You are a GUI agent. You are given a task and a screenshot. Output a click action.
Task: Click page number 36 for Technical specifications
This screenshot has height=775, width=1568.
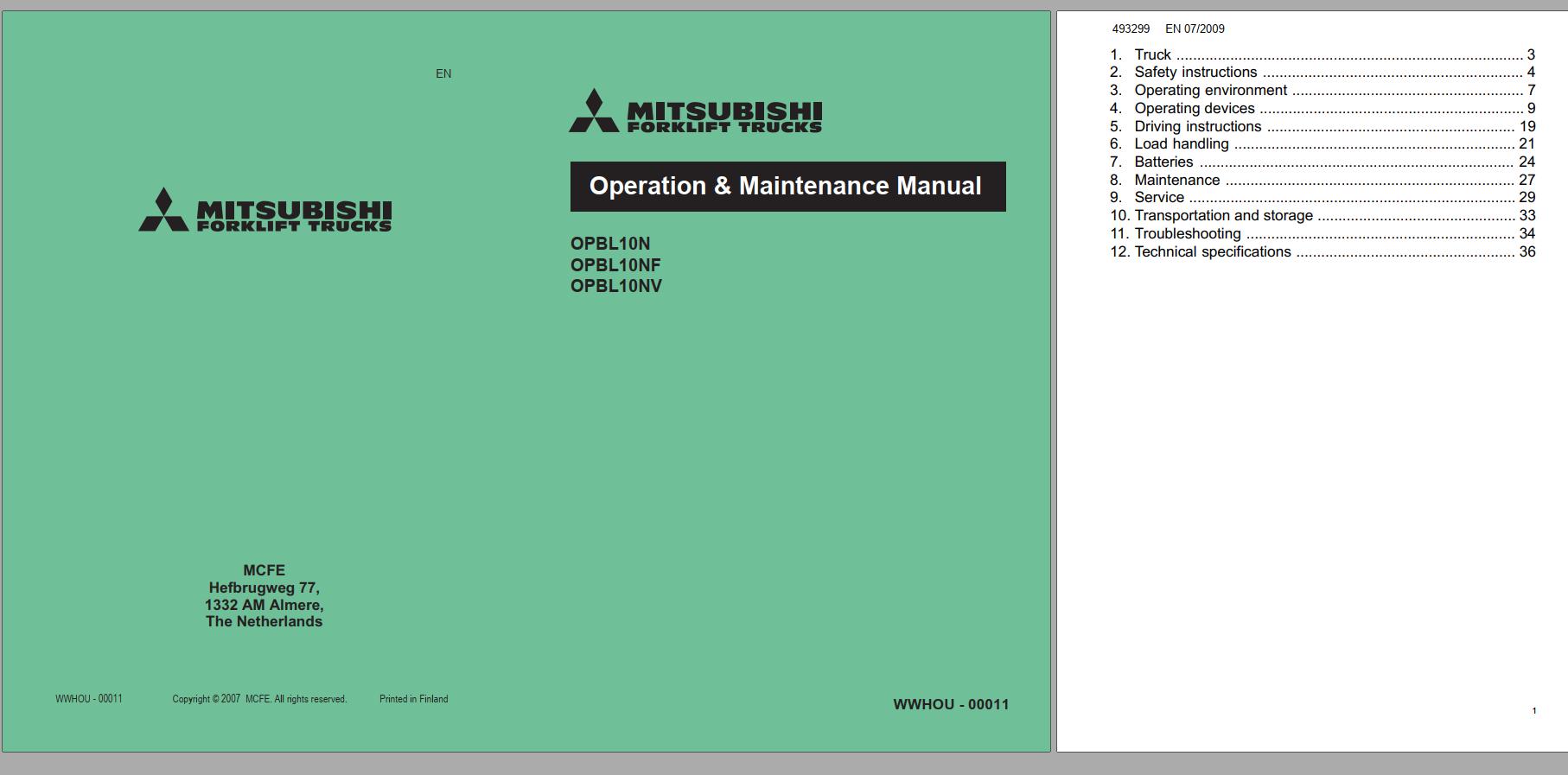coord(1527,252)
